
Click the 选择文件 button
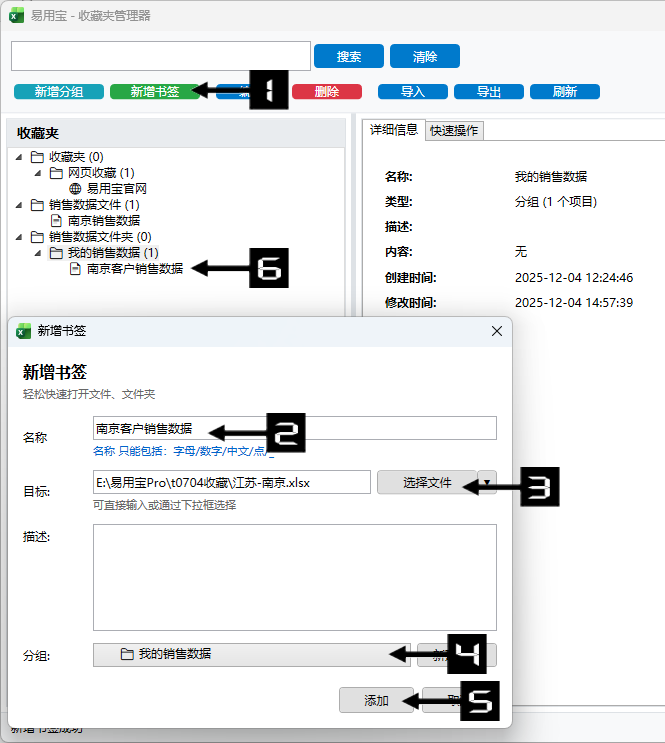[426, 483]
